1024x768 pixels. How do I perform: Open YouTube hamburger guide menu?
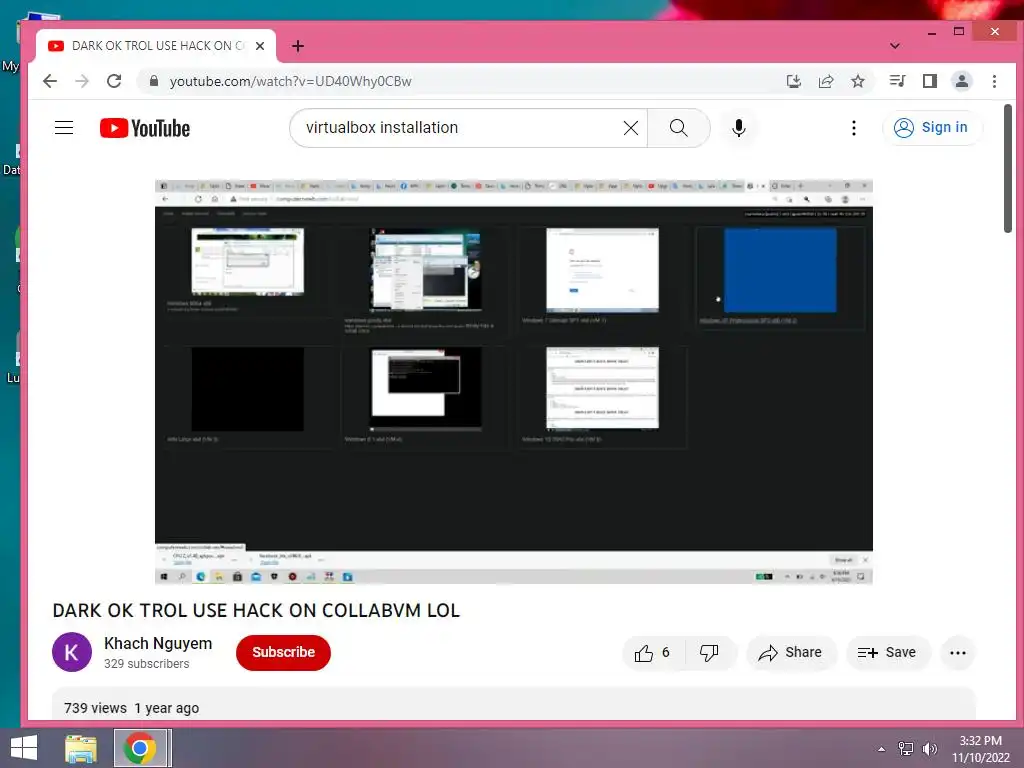(x=64, y=127)
